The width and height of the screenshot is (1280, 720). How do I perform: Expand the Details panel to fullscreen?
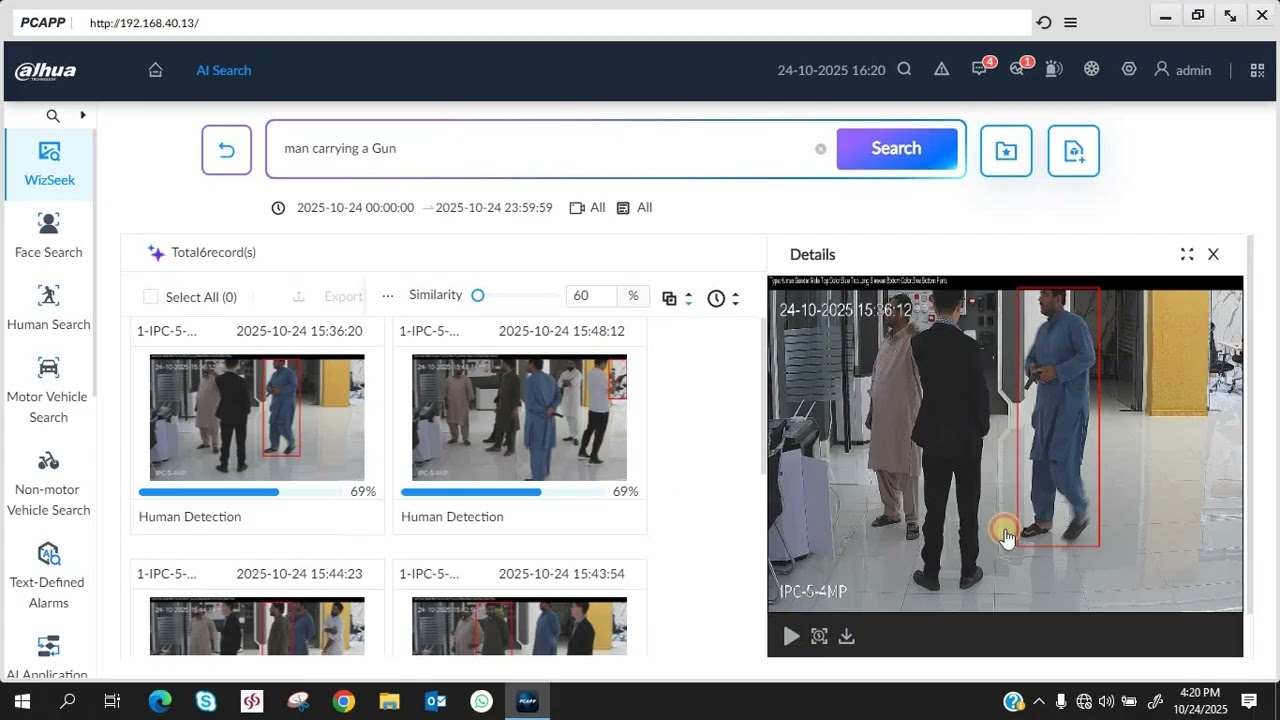point(1187,254)
